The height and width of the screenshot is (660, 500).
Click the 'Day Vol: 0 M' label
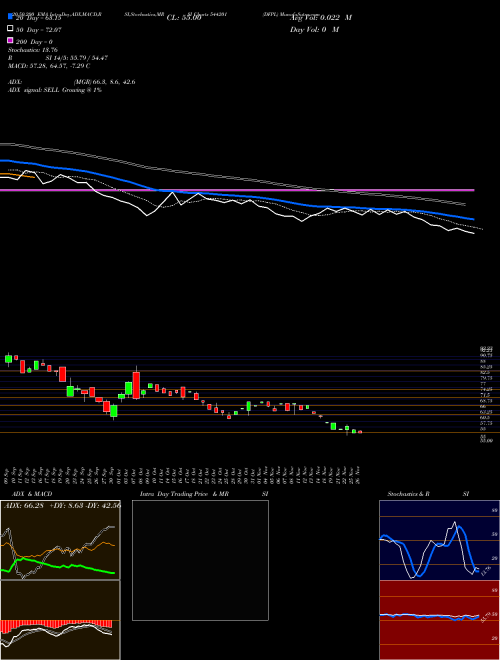(314, 29)
